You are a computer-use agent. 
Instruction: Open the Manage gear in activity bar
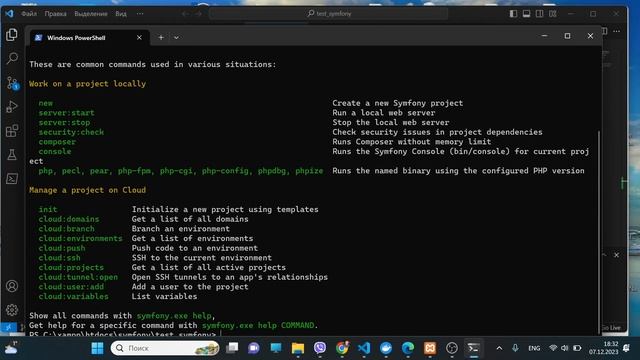(x=12, y=310)
